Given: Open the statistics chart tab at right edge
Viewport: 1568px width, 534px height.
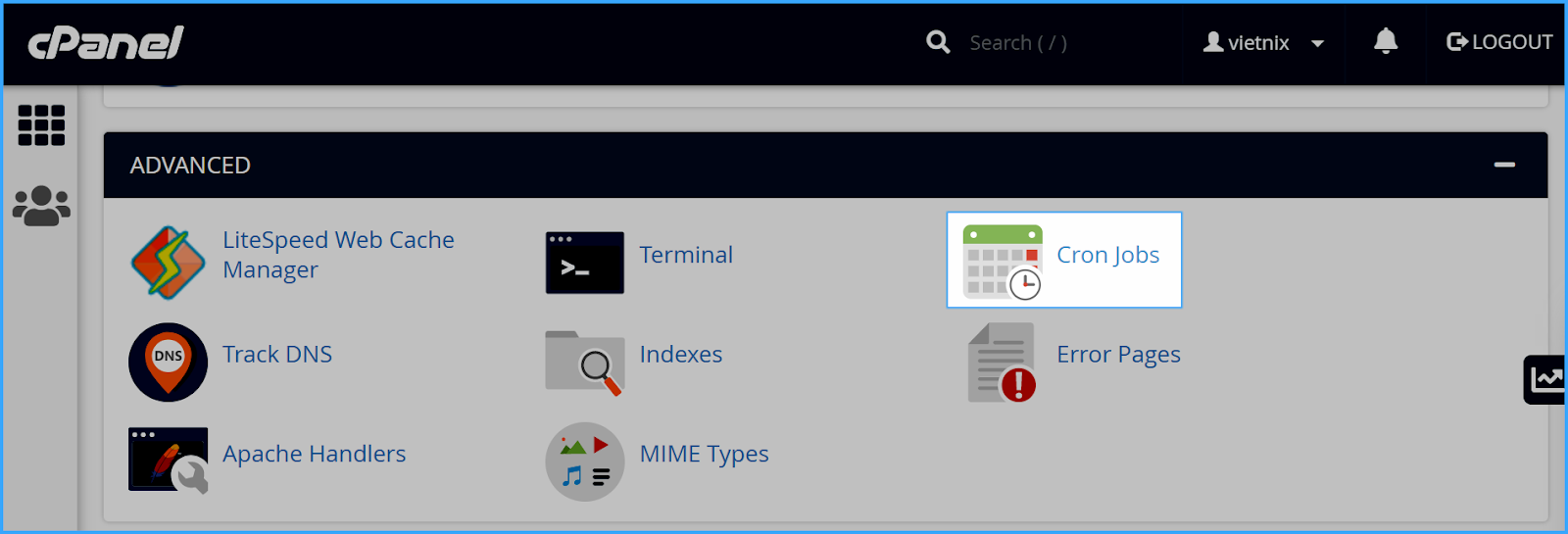Looking at the screenshot, I should 1546,379.
